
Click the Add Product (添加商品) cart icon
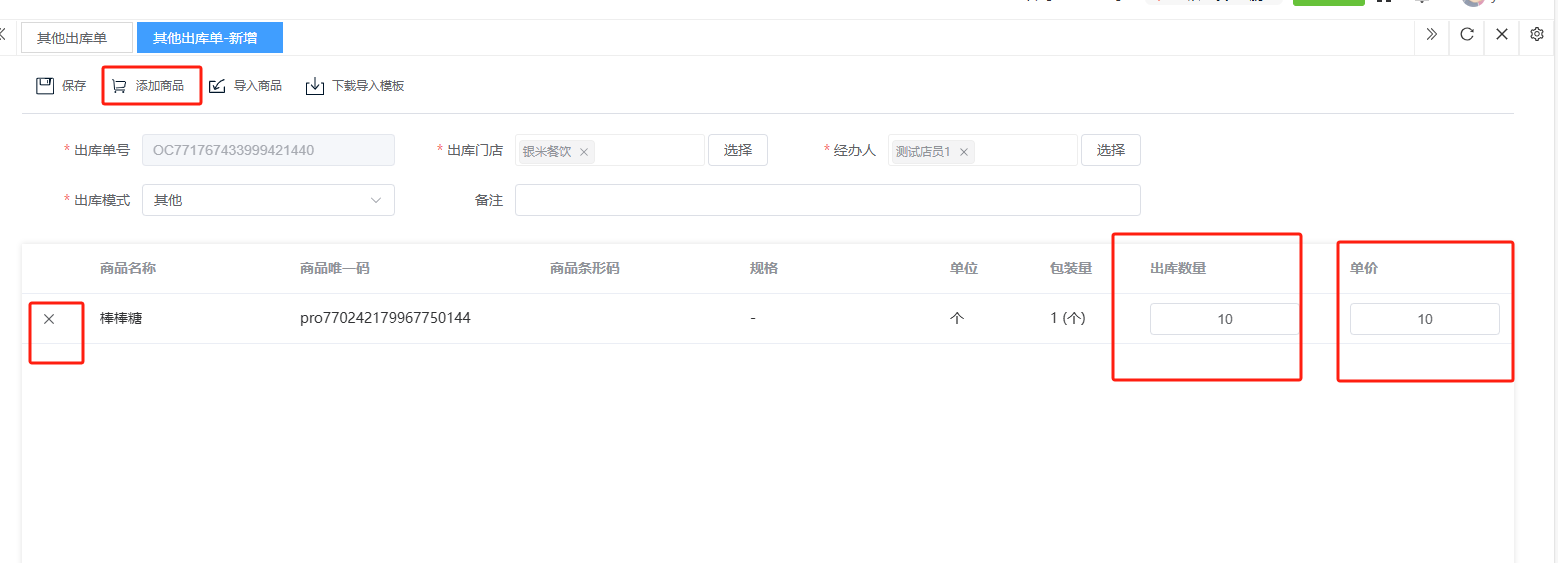coord(119,86)
